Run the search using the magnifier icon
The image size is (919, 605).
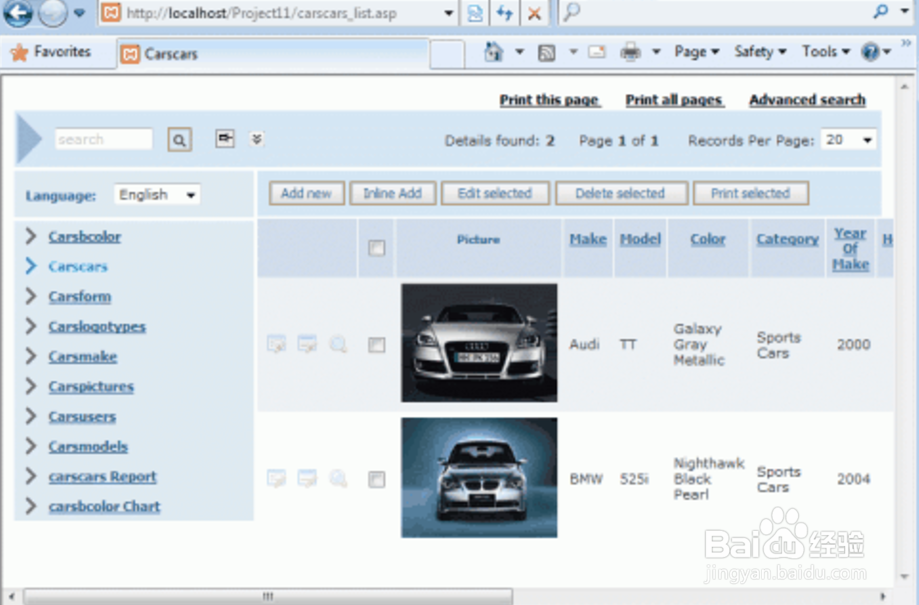coord(178,139)
